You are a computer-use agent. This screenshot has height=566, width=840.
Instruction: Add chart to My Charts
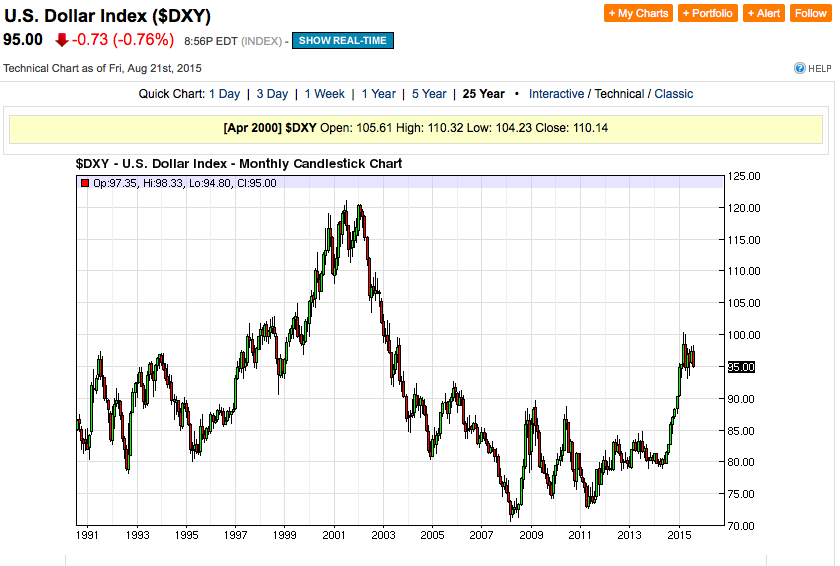click(x=638, y=13)
